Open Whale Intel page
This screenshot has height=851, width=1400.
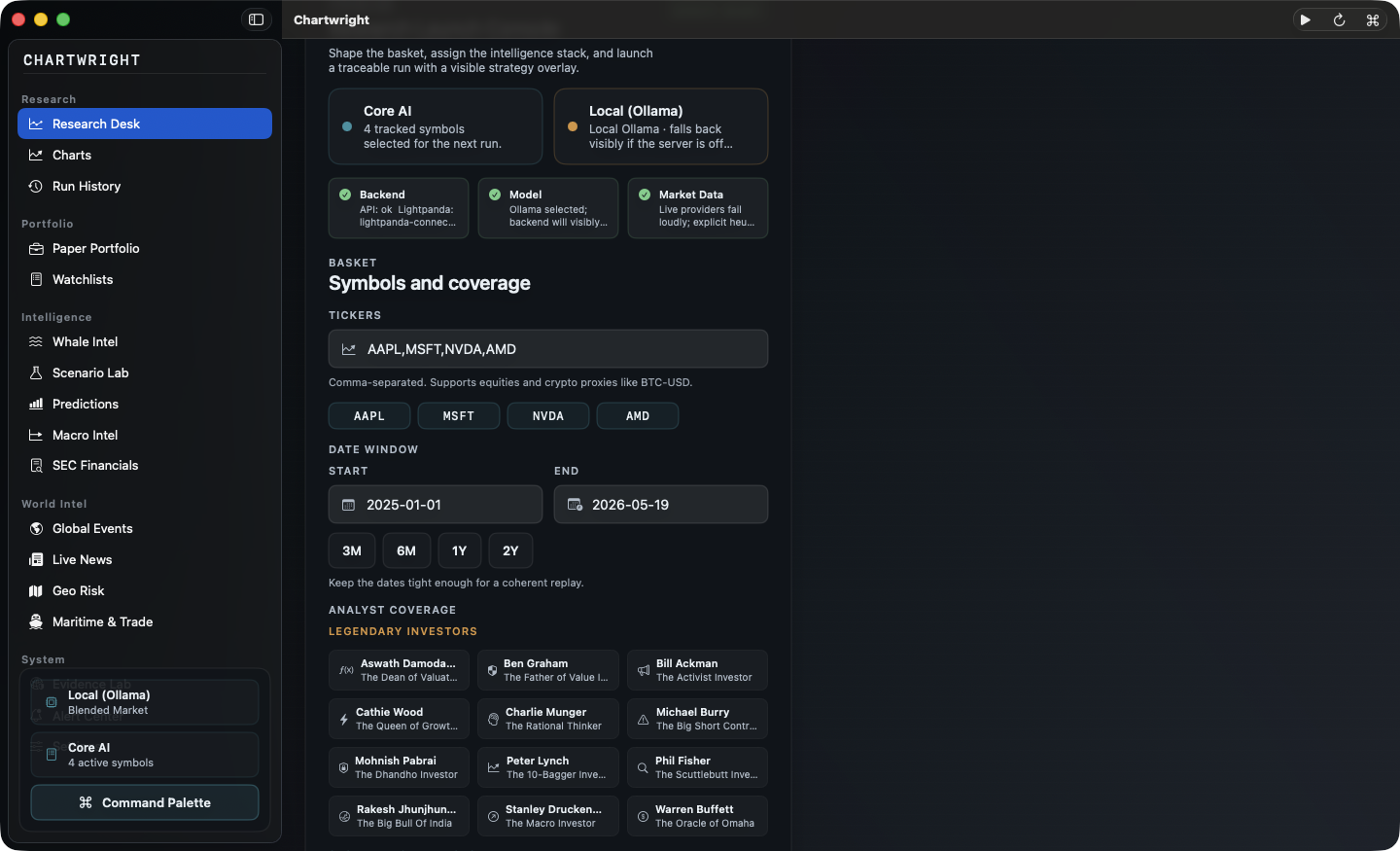click(x=145, y=341)
